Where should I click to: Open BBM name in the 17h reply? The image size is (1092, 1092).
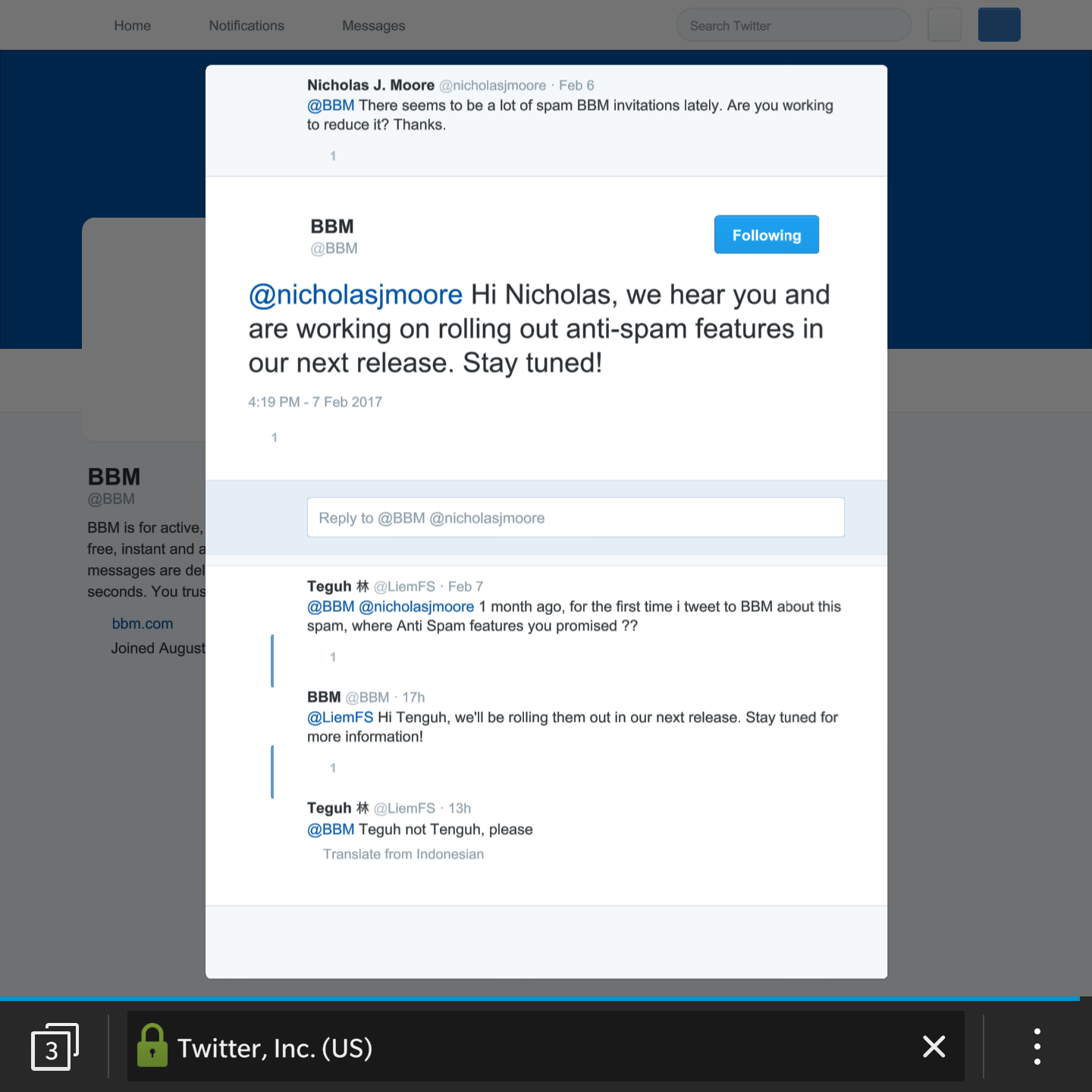pyautogui.click(x=324, y=697)
